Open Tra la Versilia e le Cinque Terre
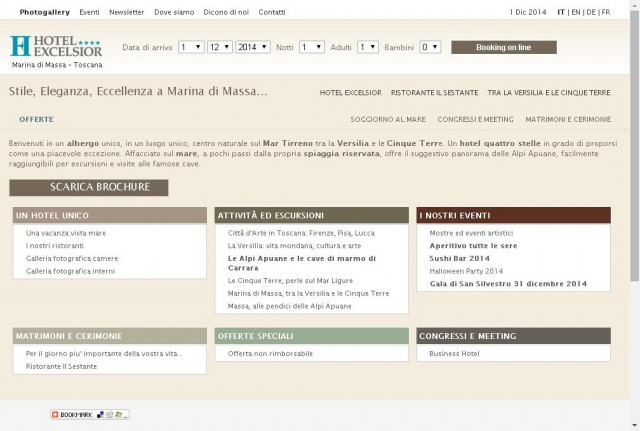The height and width of the screenshot is (431, 640). pyautogui.click(x=549, y=93)
